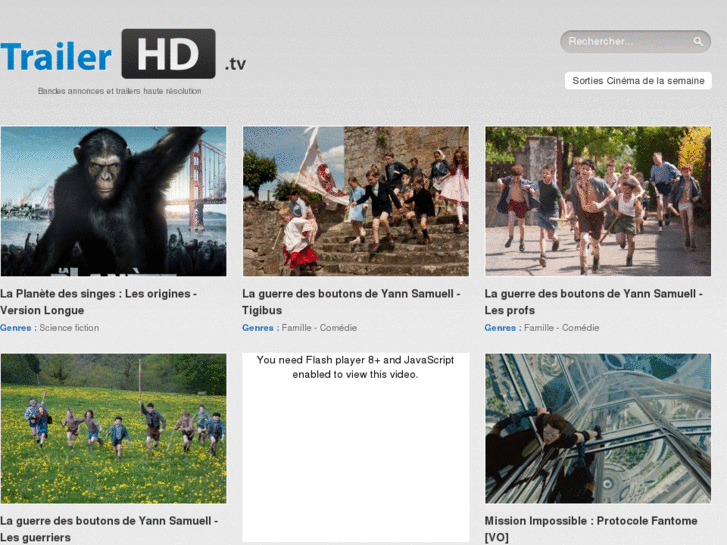The width and height of the screenshot is (727, 545).
Task: Open Sorties Cinéma de la semaine
Action: (638, 81)
